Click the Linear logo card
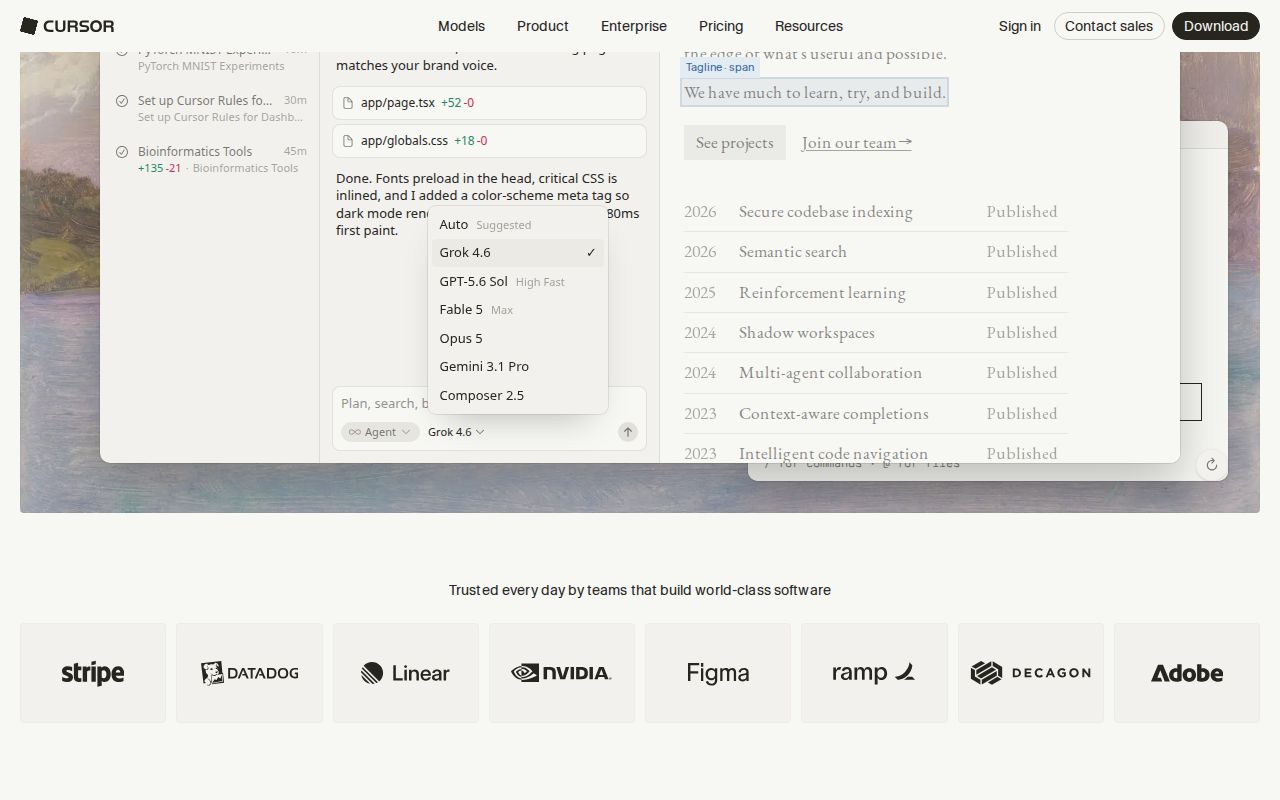This screenshot has height=800, width=1280. 406,673
